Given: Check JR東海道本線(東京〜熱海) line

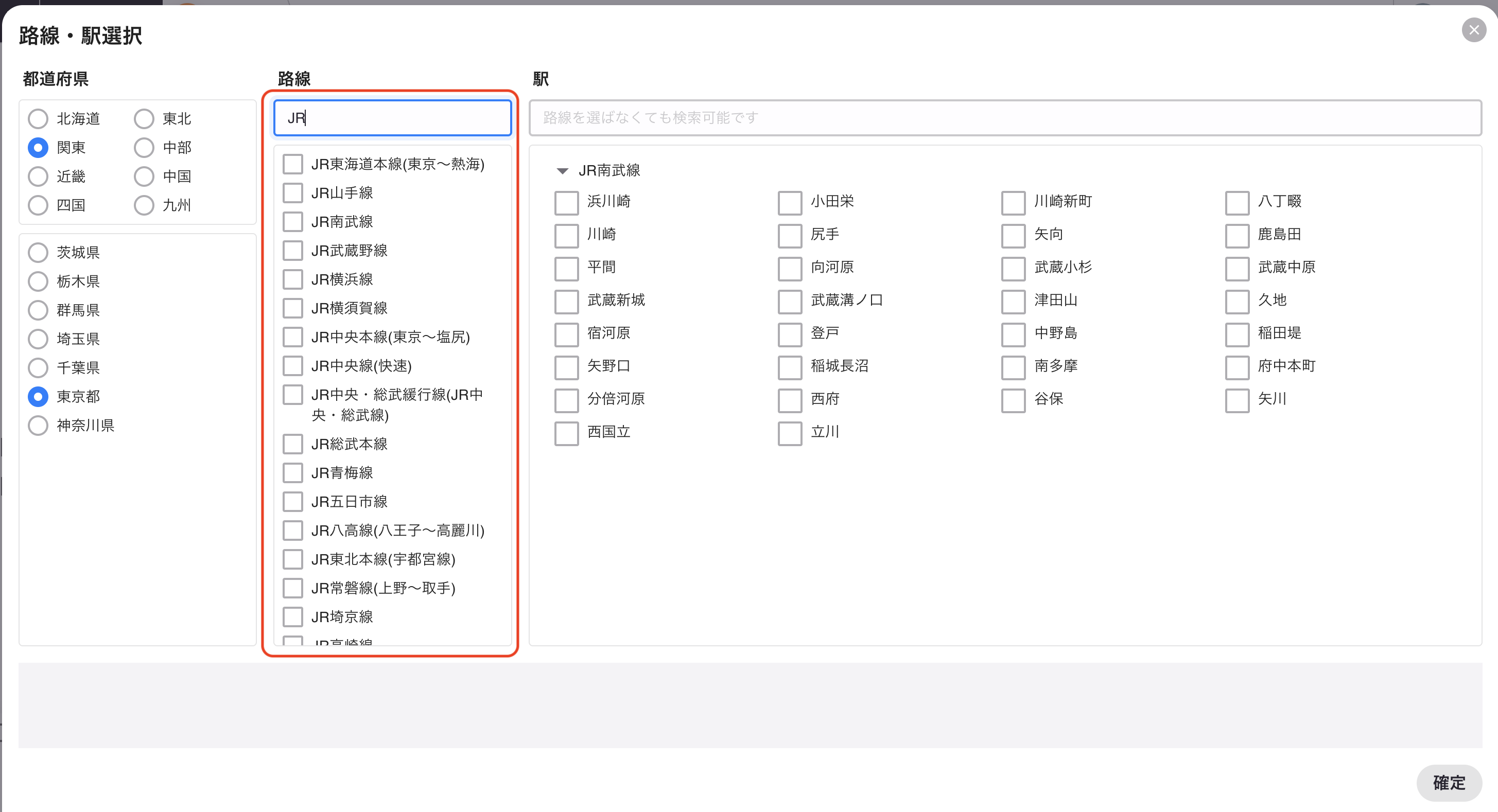Looking at the screenshot, I should point(292,164).
